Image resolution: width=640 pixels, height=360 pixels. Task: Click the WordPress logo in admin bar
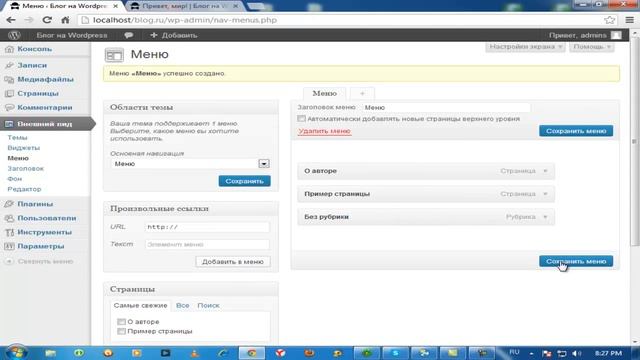tap(14, 35)
